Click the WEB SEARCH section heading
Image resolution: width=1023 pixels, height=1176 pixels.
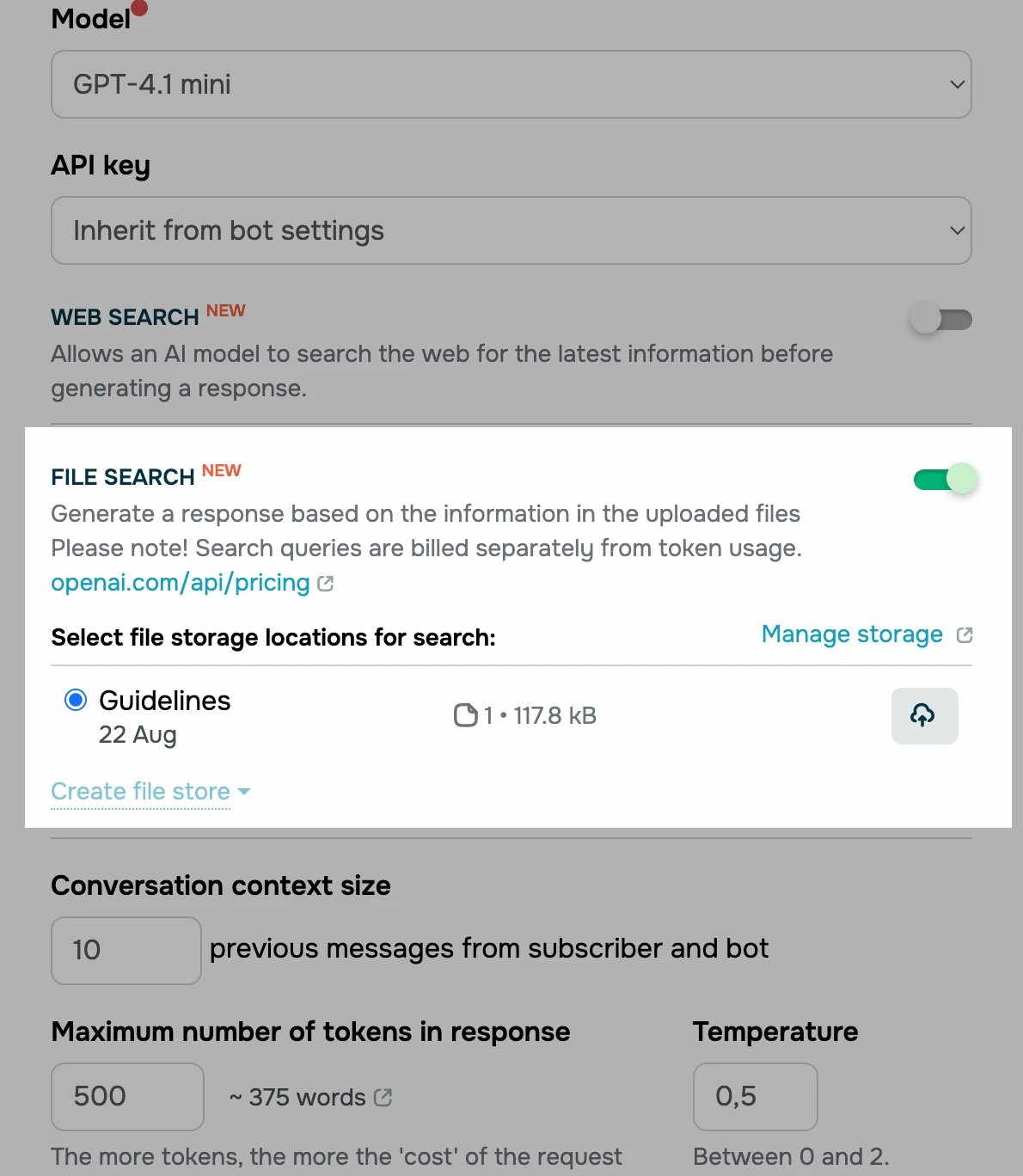click(124, 317)
